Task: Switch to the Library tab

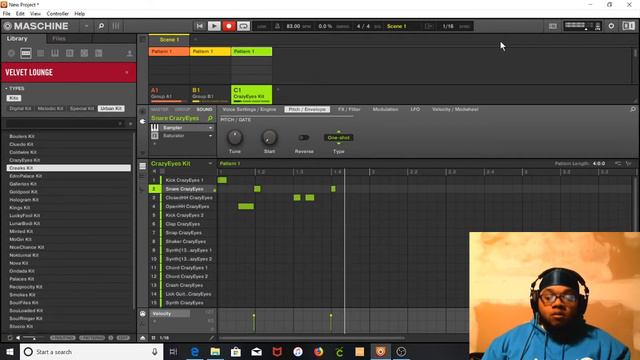Action: (17, 38)
